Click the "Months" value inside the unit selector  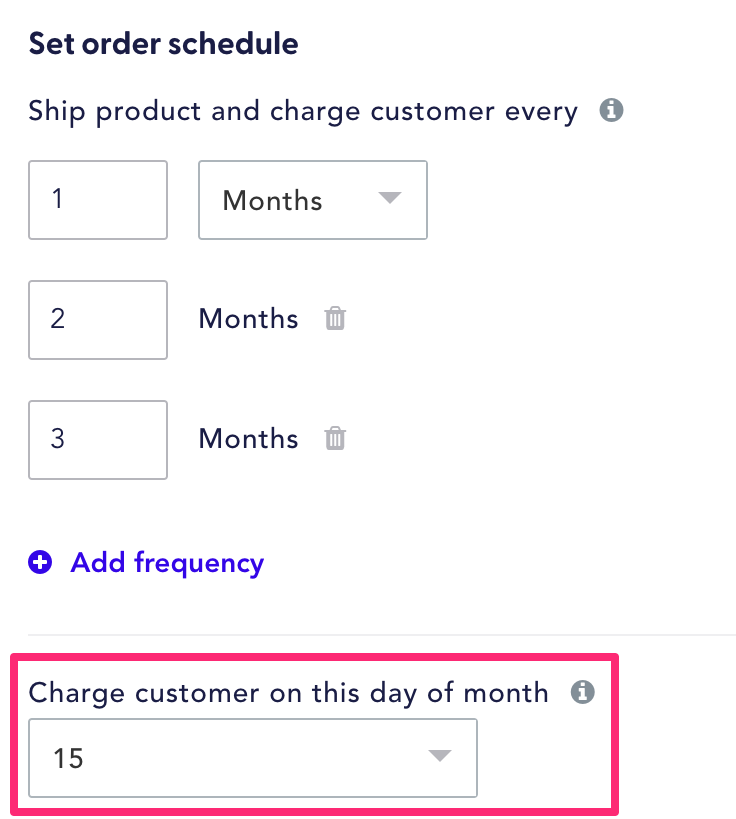point(271,200)
